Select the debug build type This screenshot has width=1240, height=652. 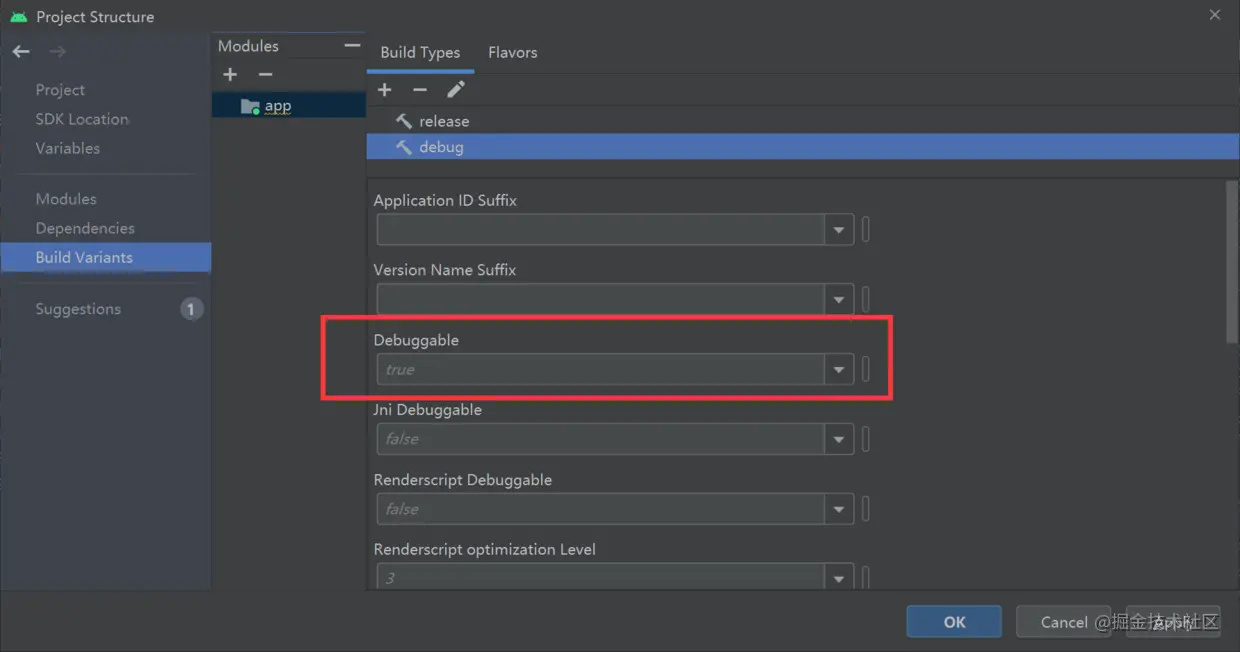tap(803, 147)
